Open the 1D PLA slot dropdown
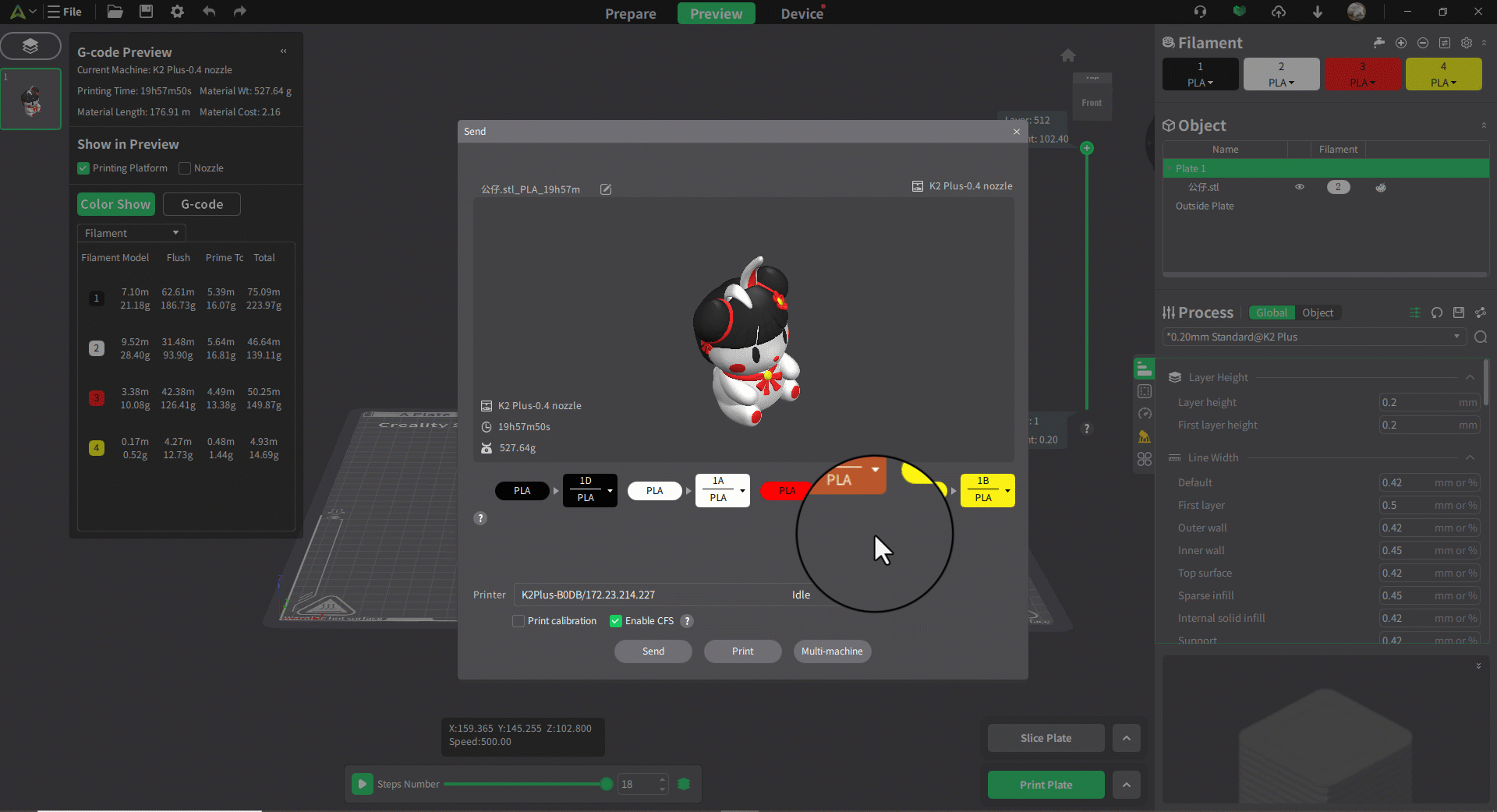This screenshot has width=1497, height=812. pos(609,490)
